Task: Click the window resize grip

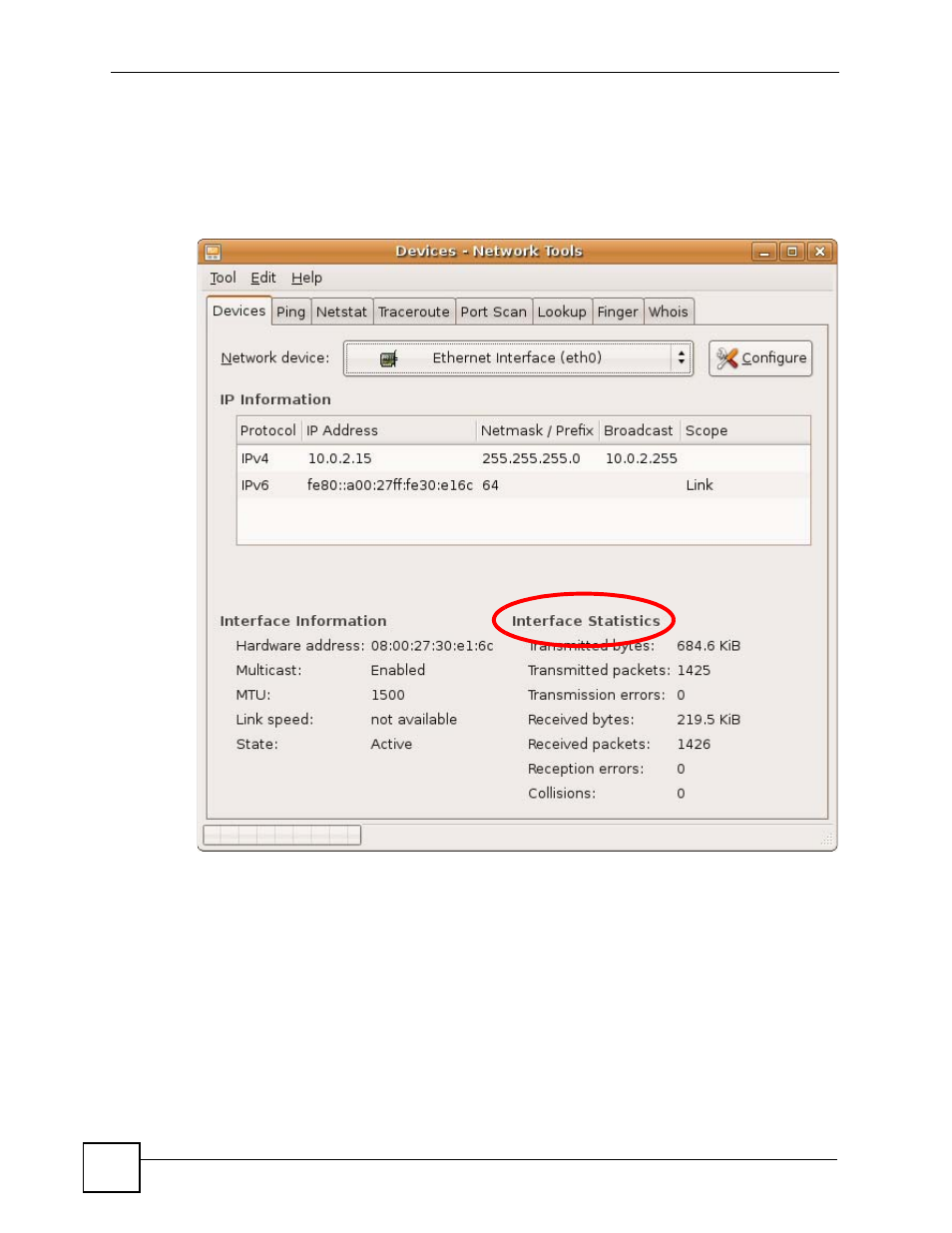Action: [826, 840]
